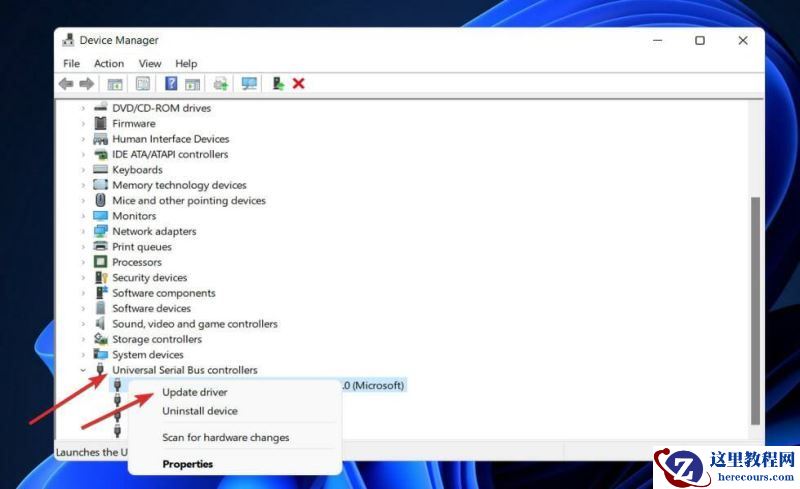Click the red X uninstall device icon
The width and height of the screenshot is (800, 489).
coord(298,84)
